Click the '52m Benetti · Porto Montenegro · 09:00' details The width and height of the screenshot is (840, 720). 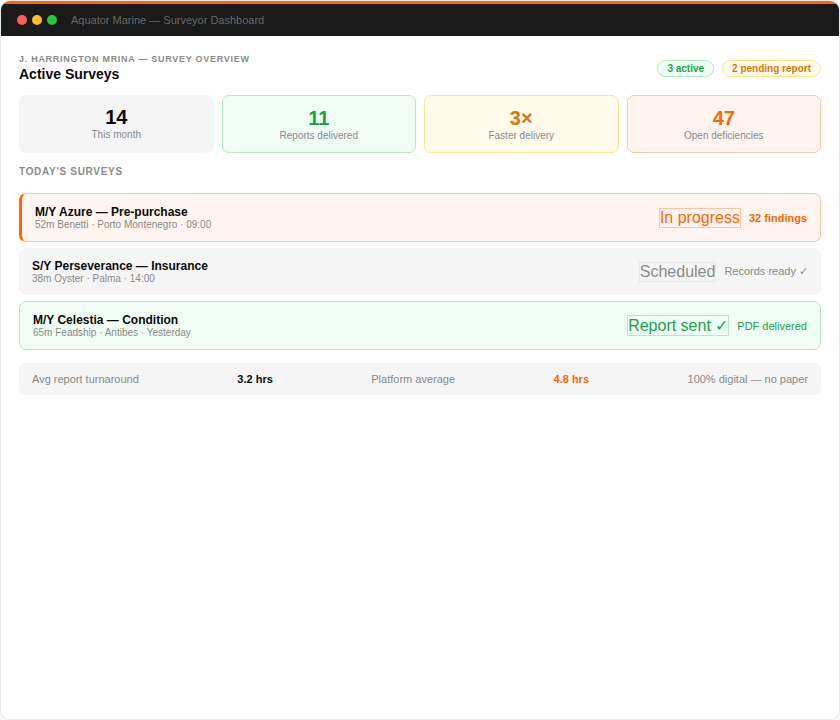pyautogui.click(x=123, y=224)
